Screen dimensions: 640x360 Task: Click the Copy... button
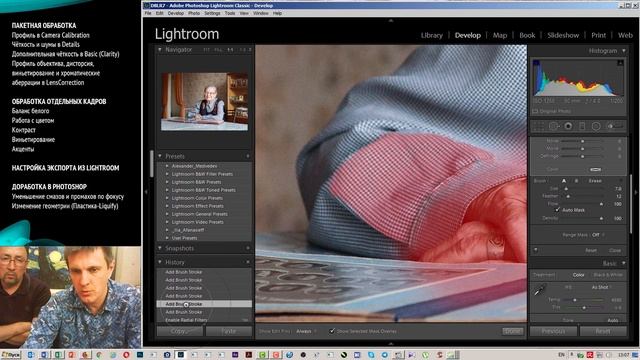[180, 331]
